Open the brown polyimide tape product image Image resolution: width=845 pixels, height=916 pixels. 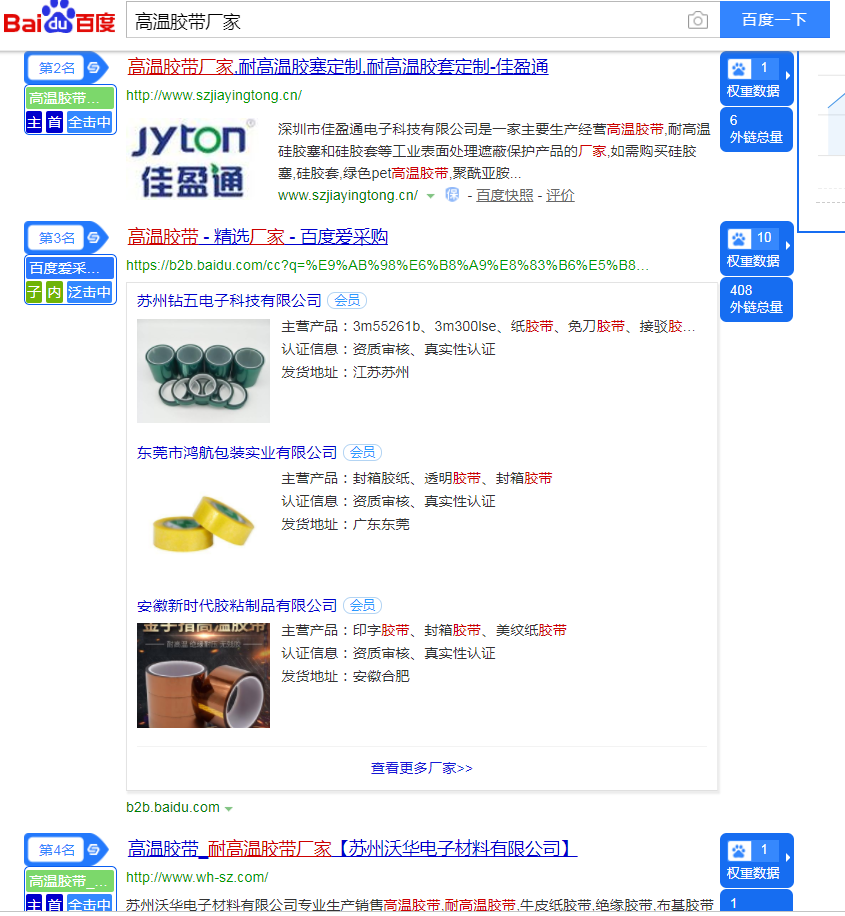(203, 675)
